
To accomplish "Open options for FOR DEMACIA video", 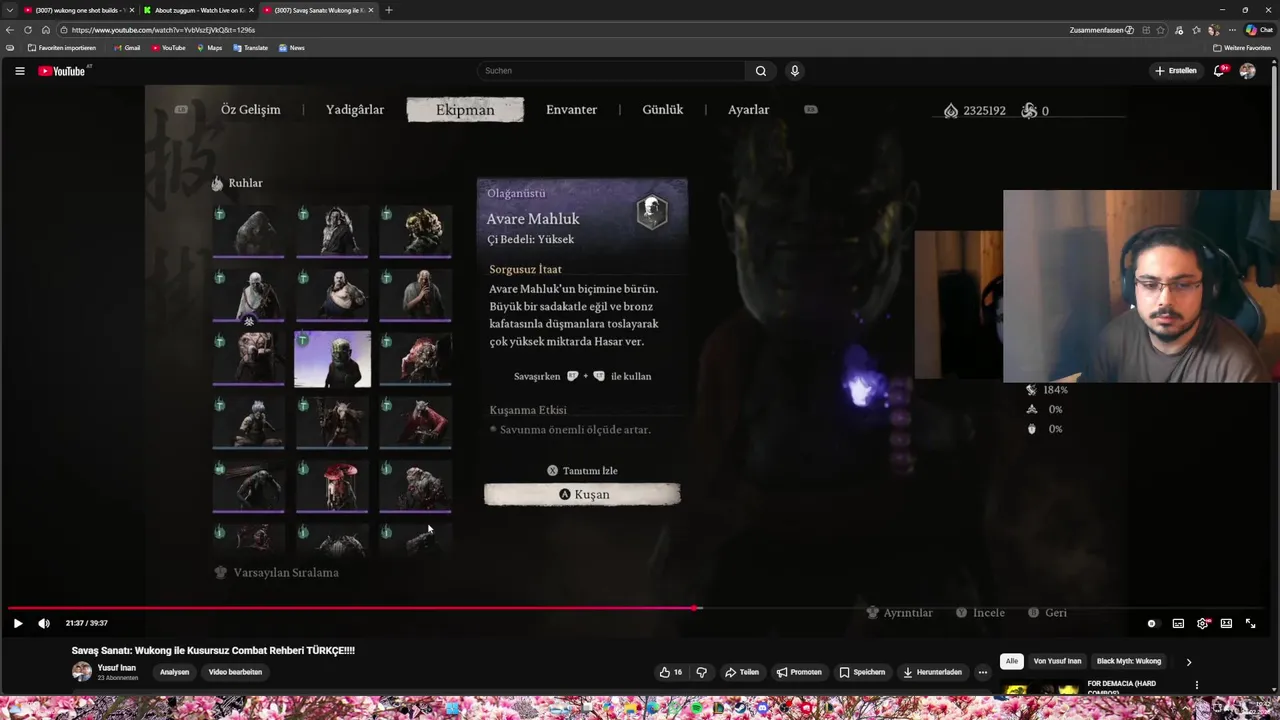I will click(1196, 685).
